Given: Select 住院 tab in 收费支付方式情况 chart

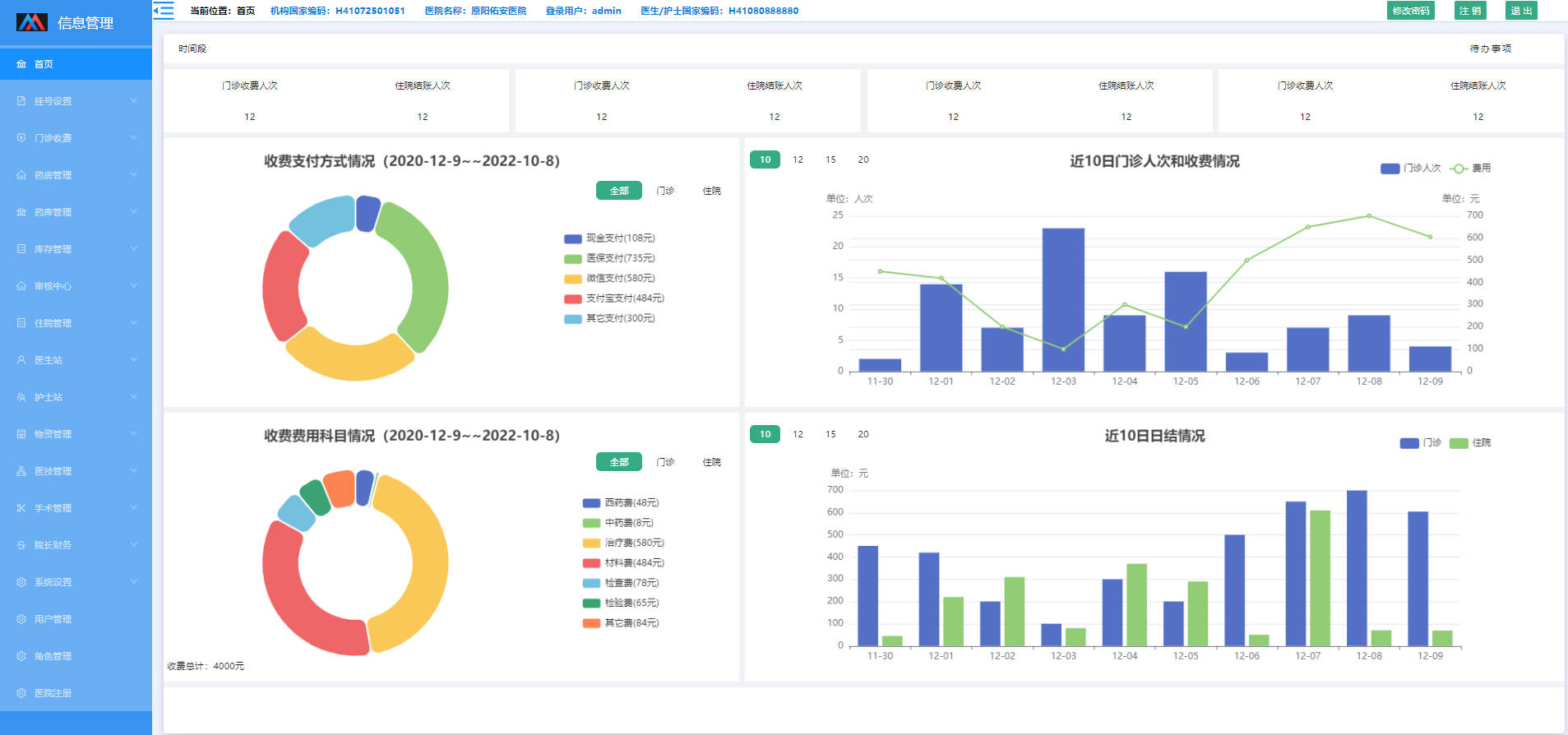Looking at the screenshot, I should click(x=711, y=191).
